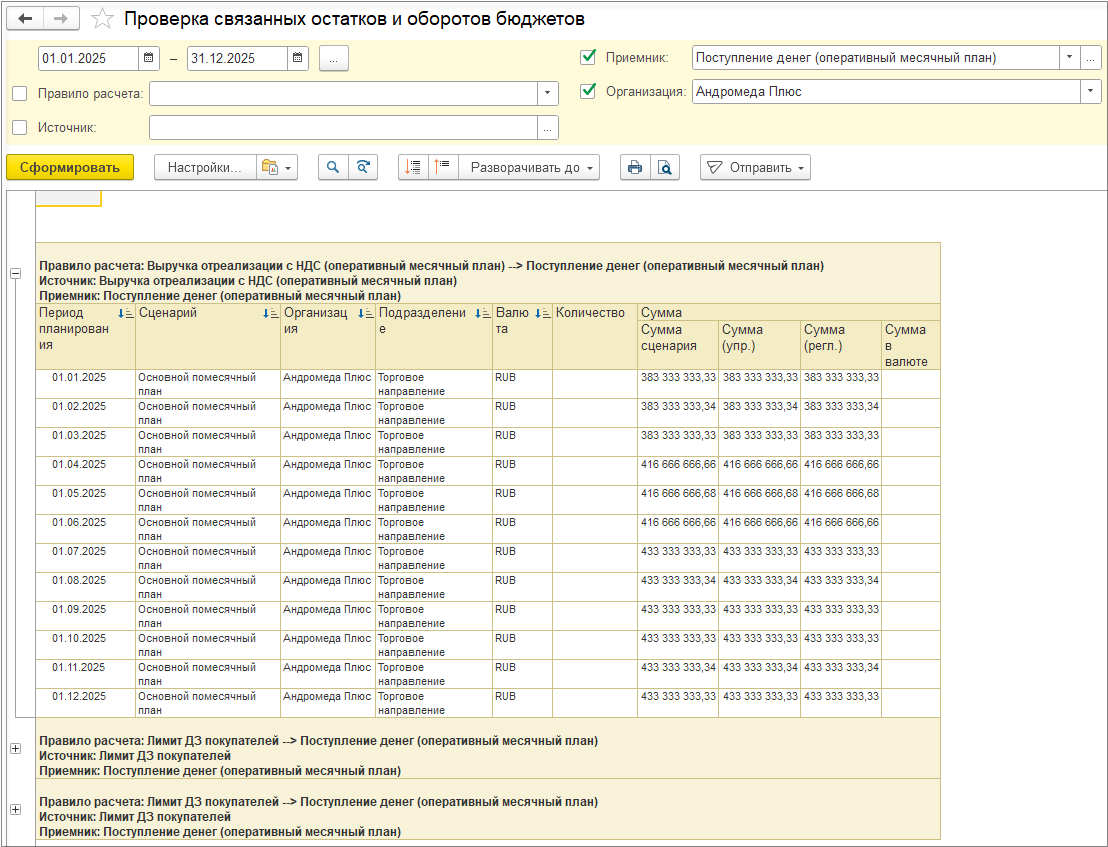Enable the Источник checkbox

pos(20,127)
